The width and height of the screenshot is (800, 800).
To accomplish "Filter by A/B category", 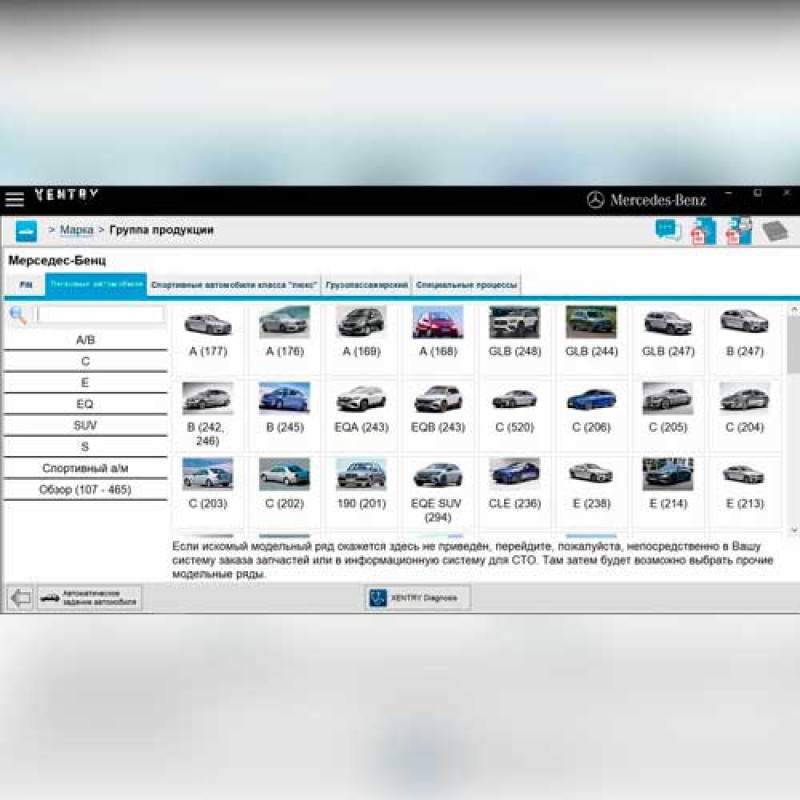I will pyautogui.click(x=85, y=340).
